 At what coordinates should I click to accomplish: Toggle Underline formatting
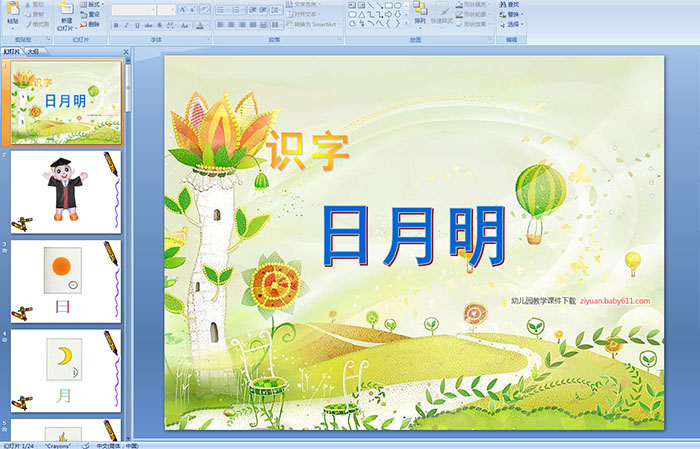pyautogui.click(x=137, y=25)
